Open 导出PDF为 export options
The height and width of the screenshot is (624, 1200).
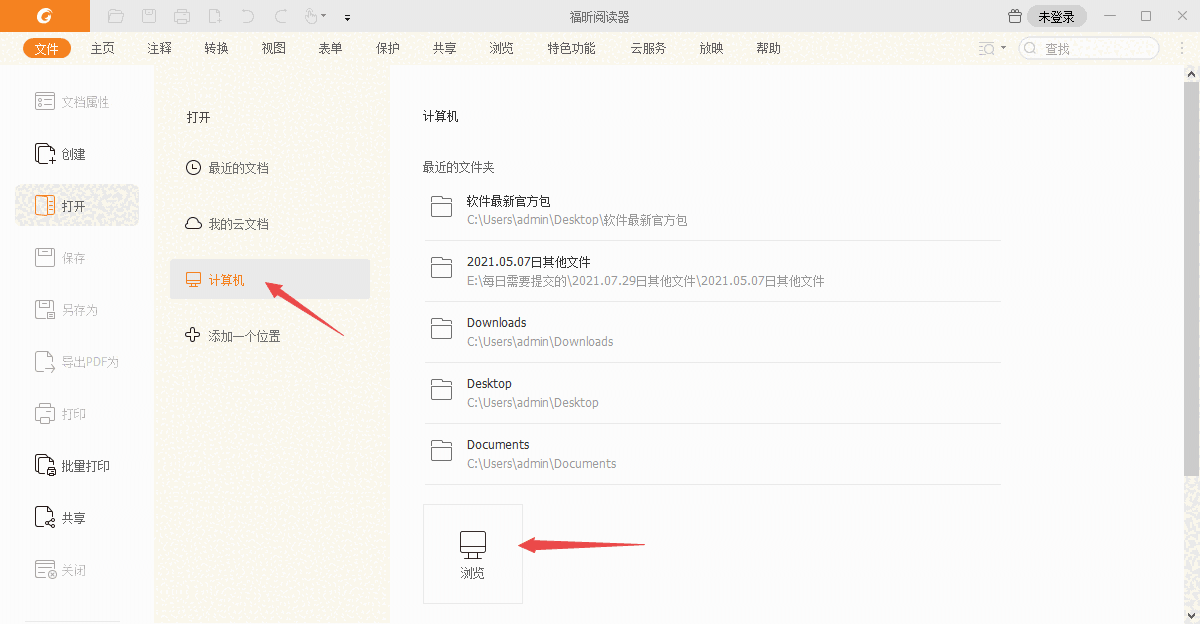pyautogui.click(x=68, y=361)
